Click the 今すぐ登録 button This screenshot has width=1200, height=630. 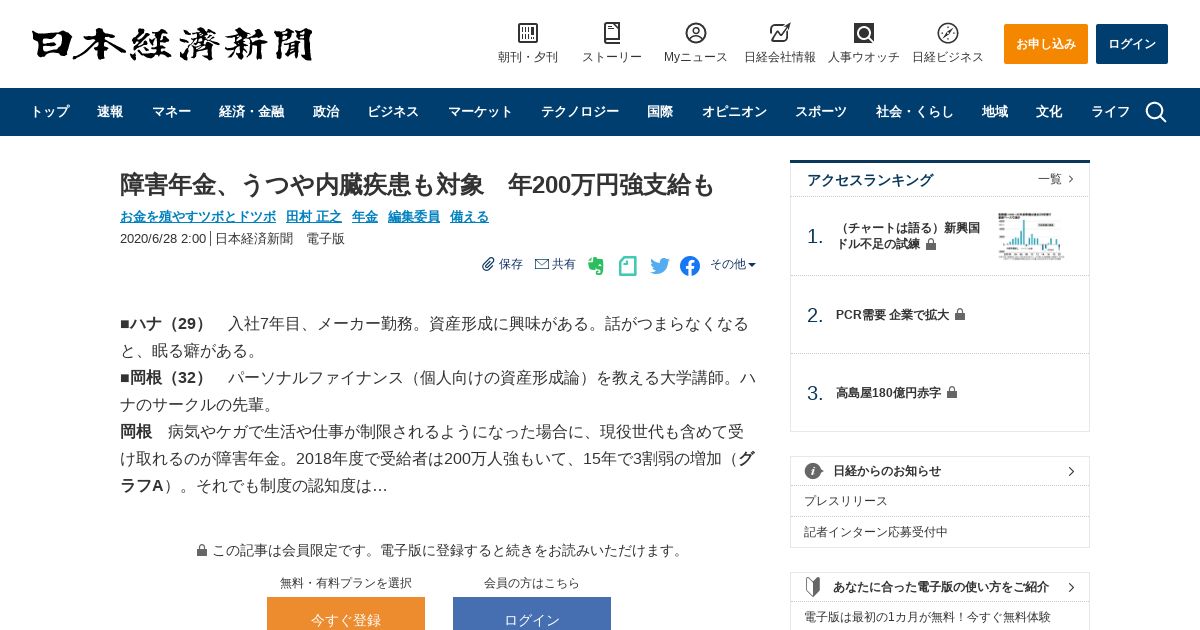(x=346, y=614)
